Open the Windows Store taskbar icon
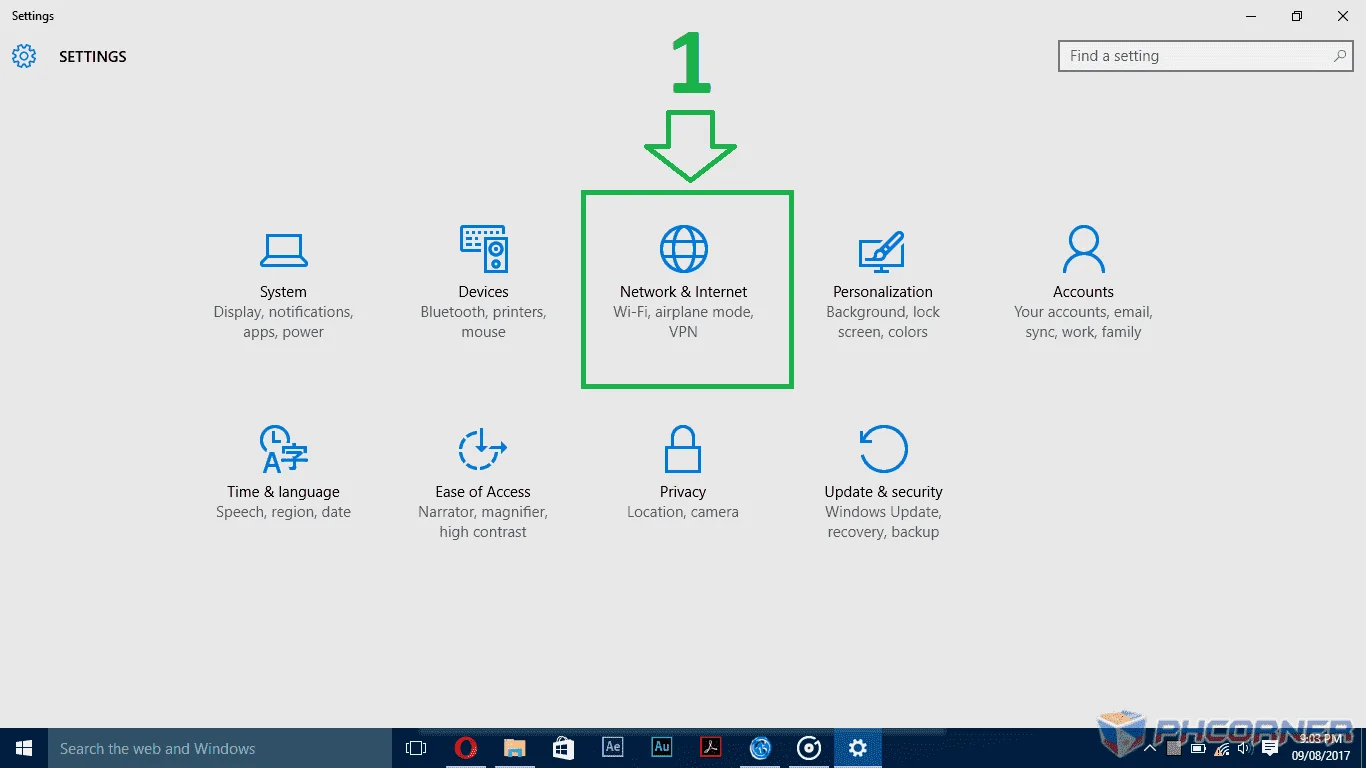The width and height of the screenshot is (1366, 768). coord(563,748)
